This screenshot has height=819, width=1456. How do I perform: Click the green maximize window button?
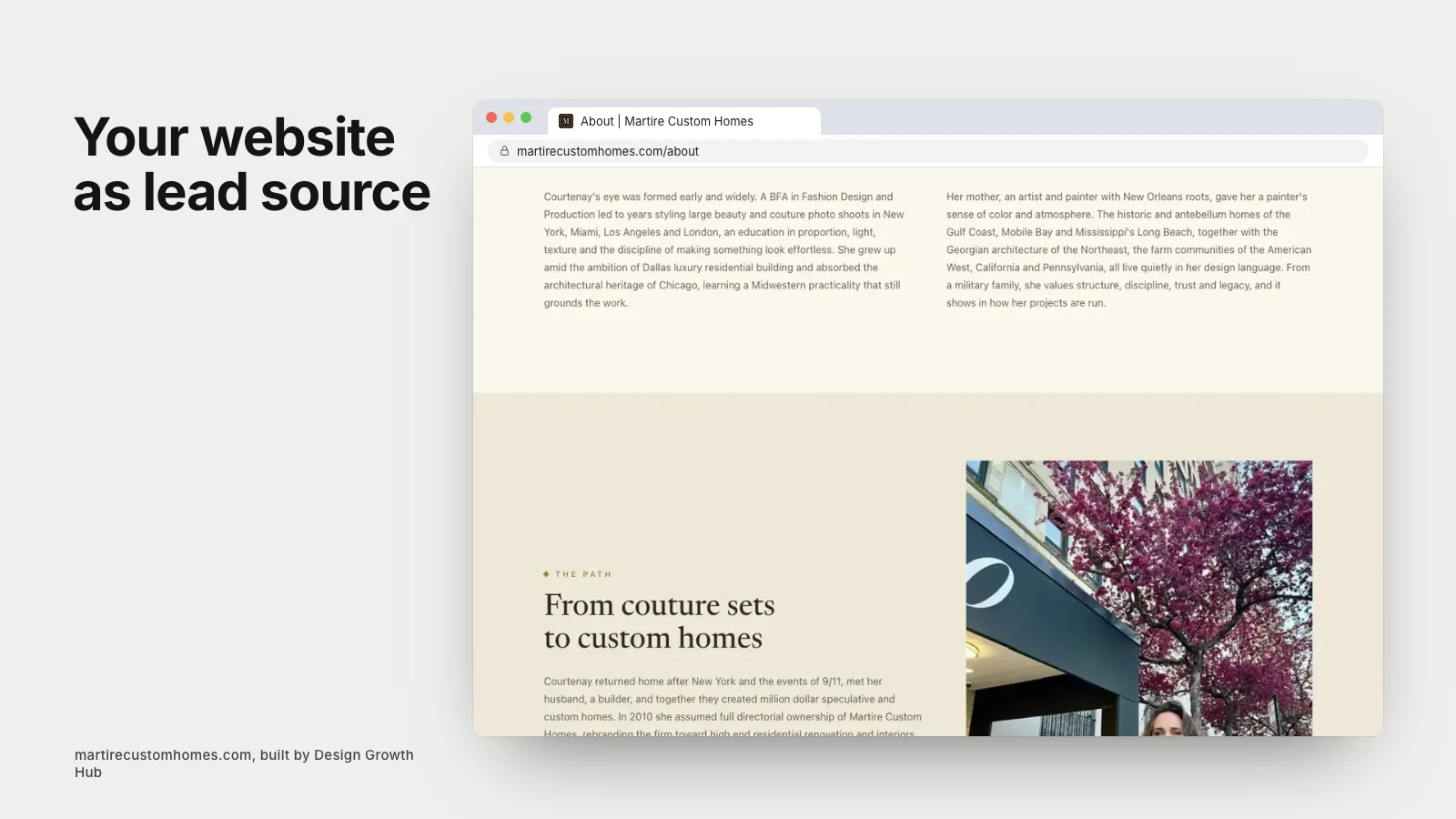526,117
